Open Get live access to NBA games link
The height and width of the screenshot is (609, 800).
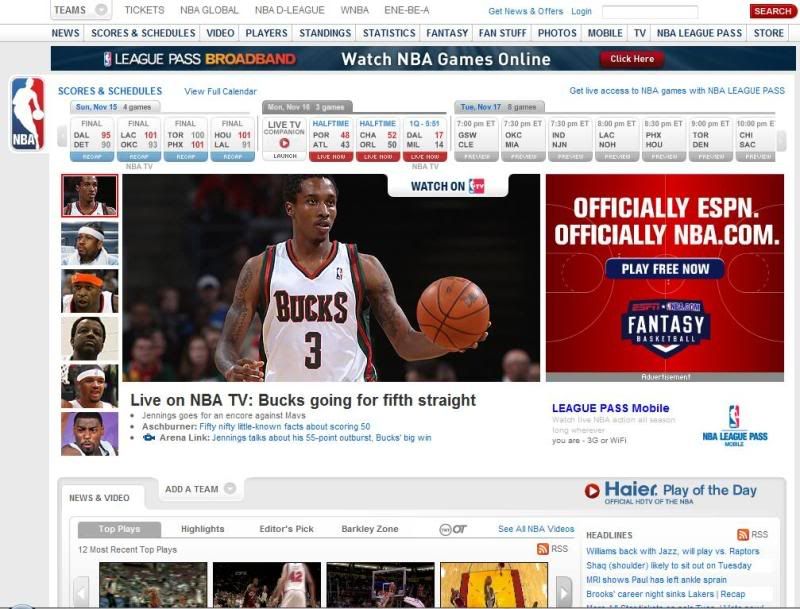point(677,91)
